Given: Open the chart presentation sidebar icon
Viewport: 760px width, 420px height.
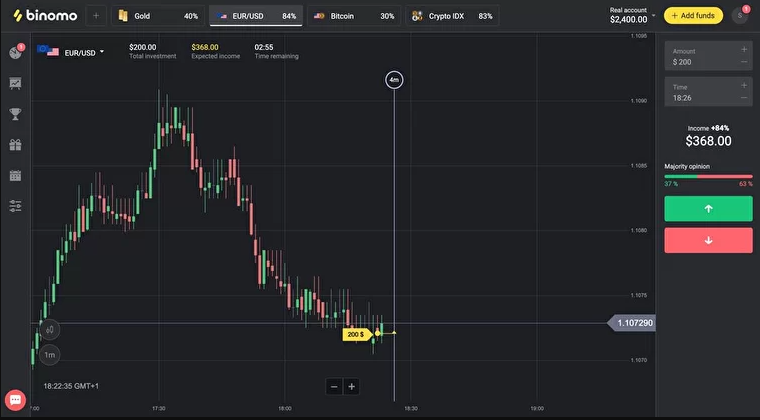Looking at the screenshot, I should pyautogui.click(x=16, y=83).
